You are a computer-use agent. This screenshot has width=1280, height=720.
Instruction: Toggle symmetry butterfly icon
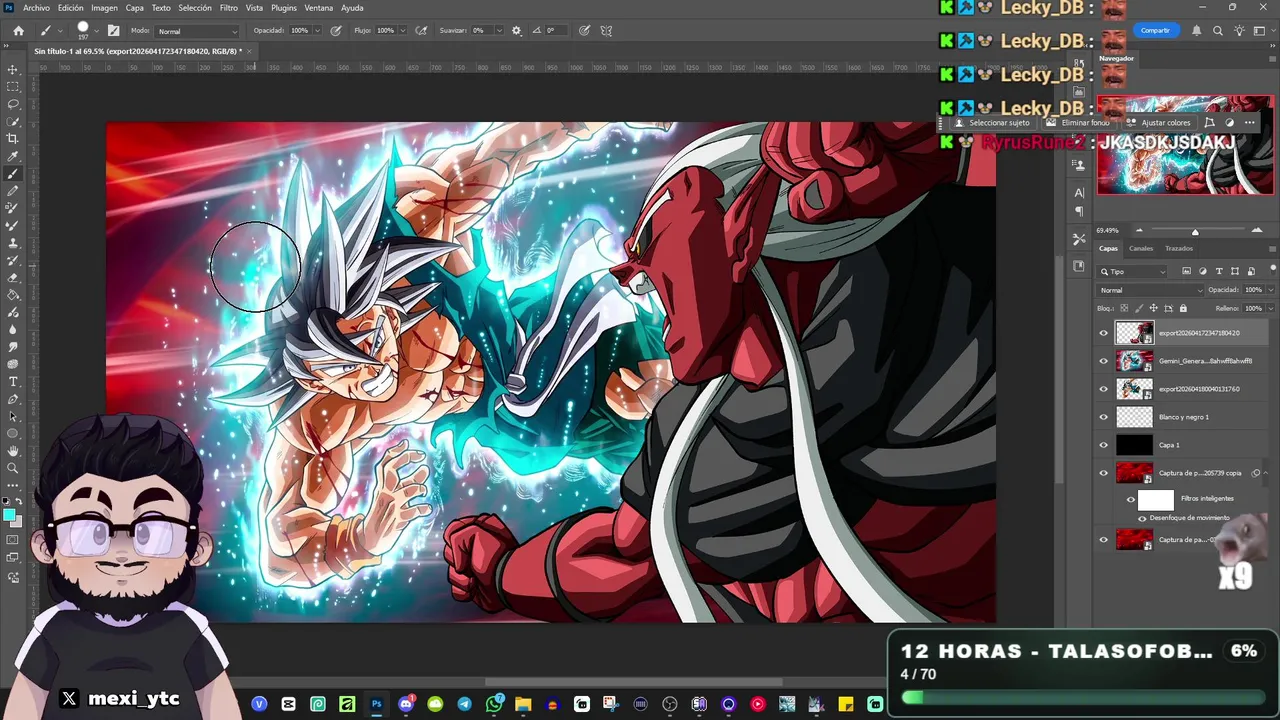(x=606, y=31)
